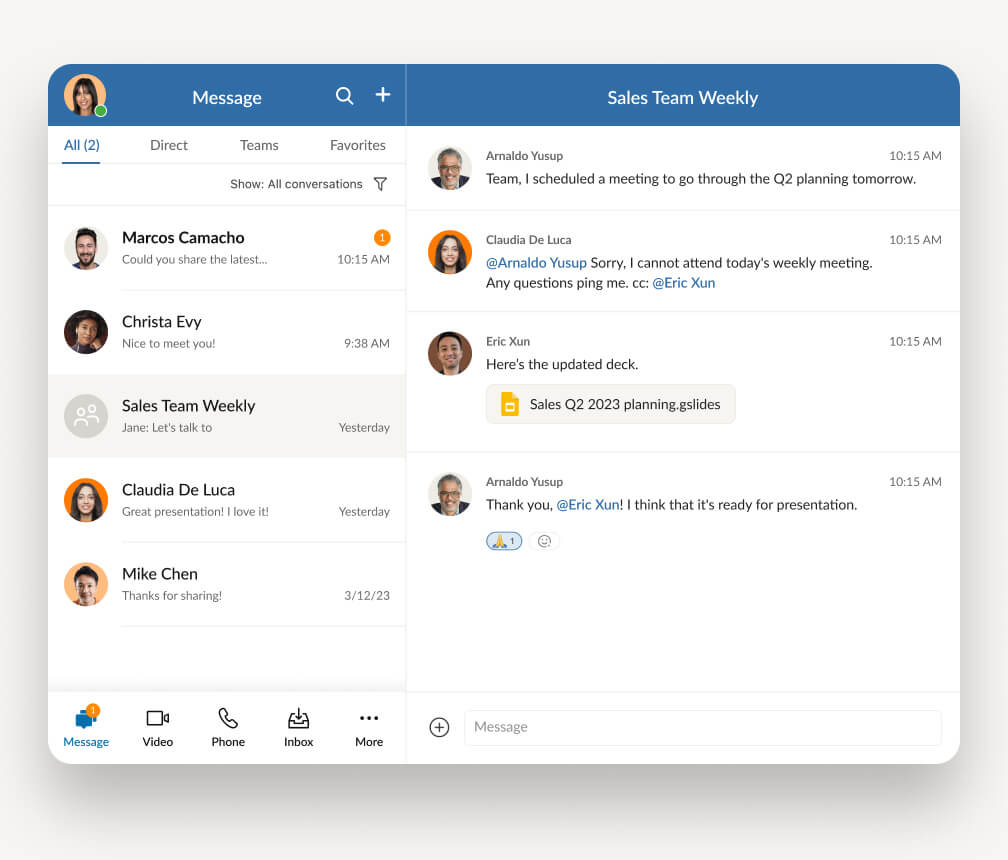Start a new conversation with the plus icon
This screenshot has height=860, width=1008.
coord(382,95)
